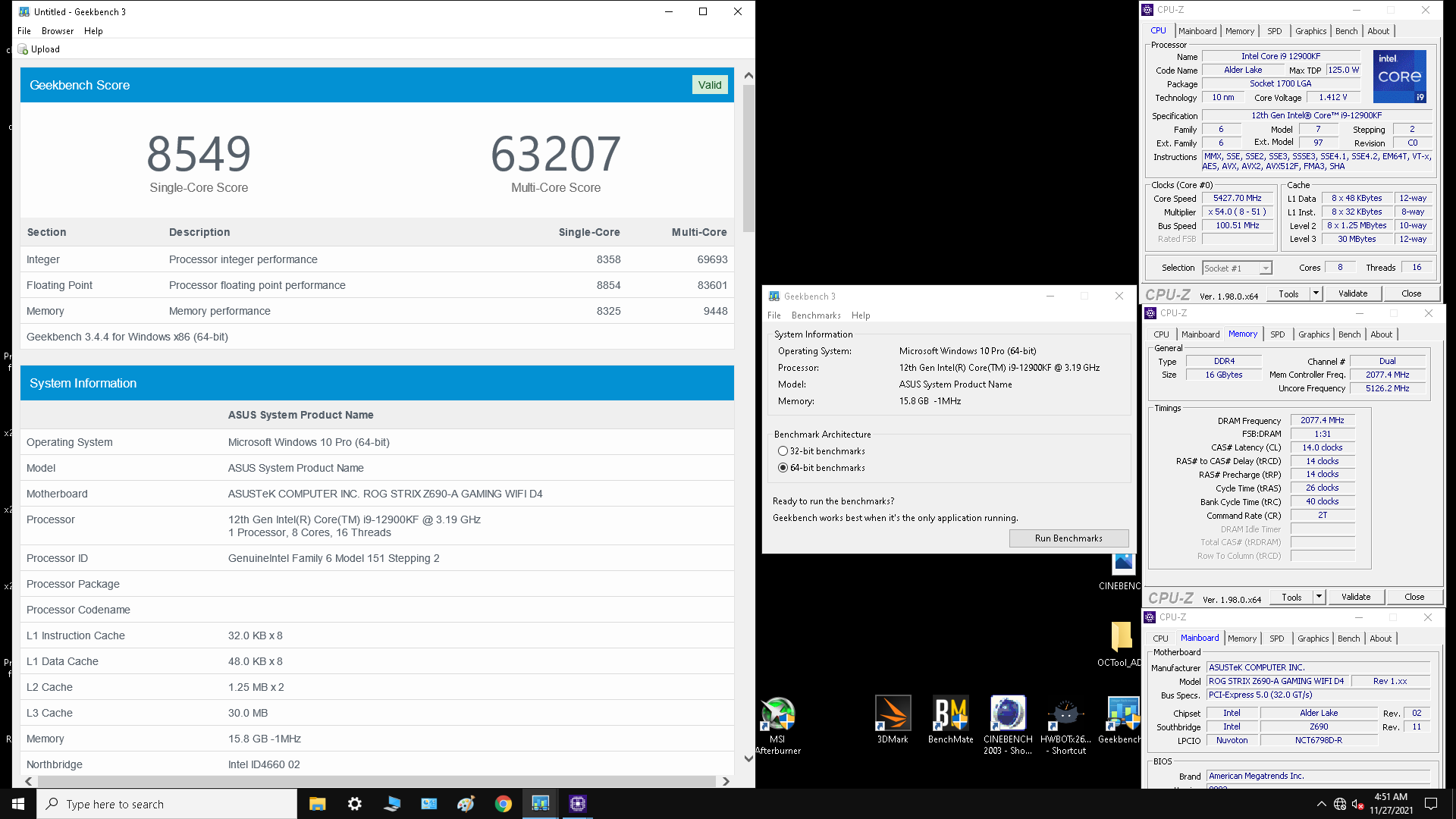Click the muted volume tray icon
Viewport: 1456px width, 819px height.
pyautogui.click(x=1358, y=804)
